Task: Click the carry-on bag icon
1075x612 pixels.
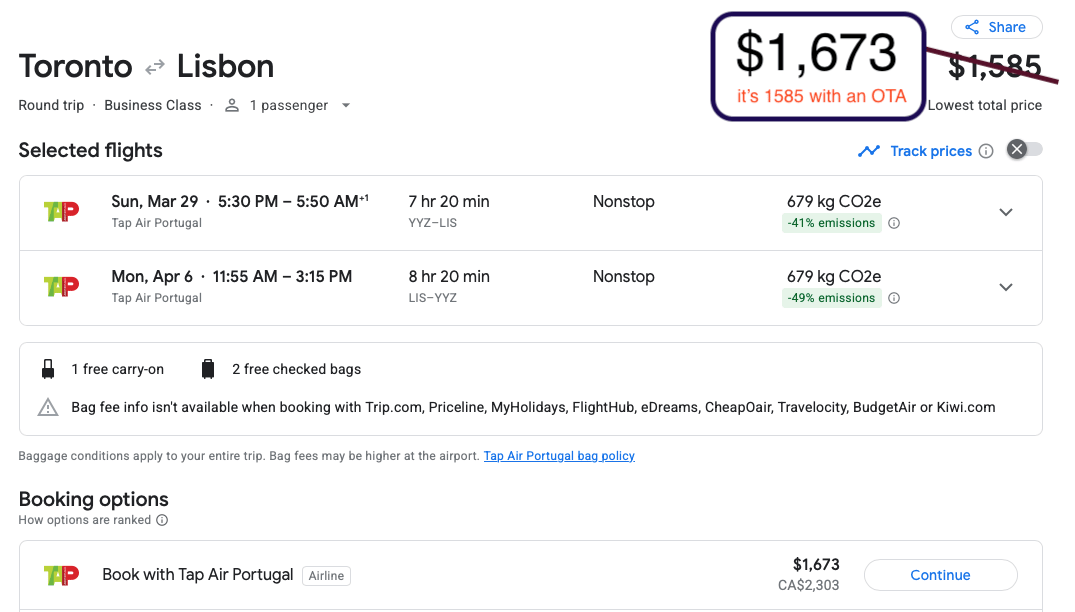Action: click(48, 369)
